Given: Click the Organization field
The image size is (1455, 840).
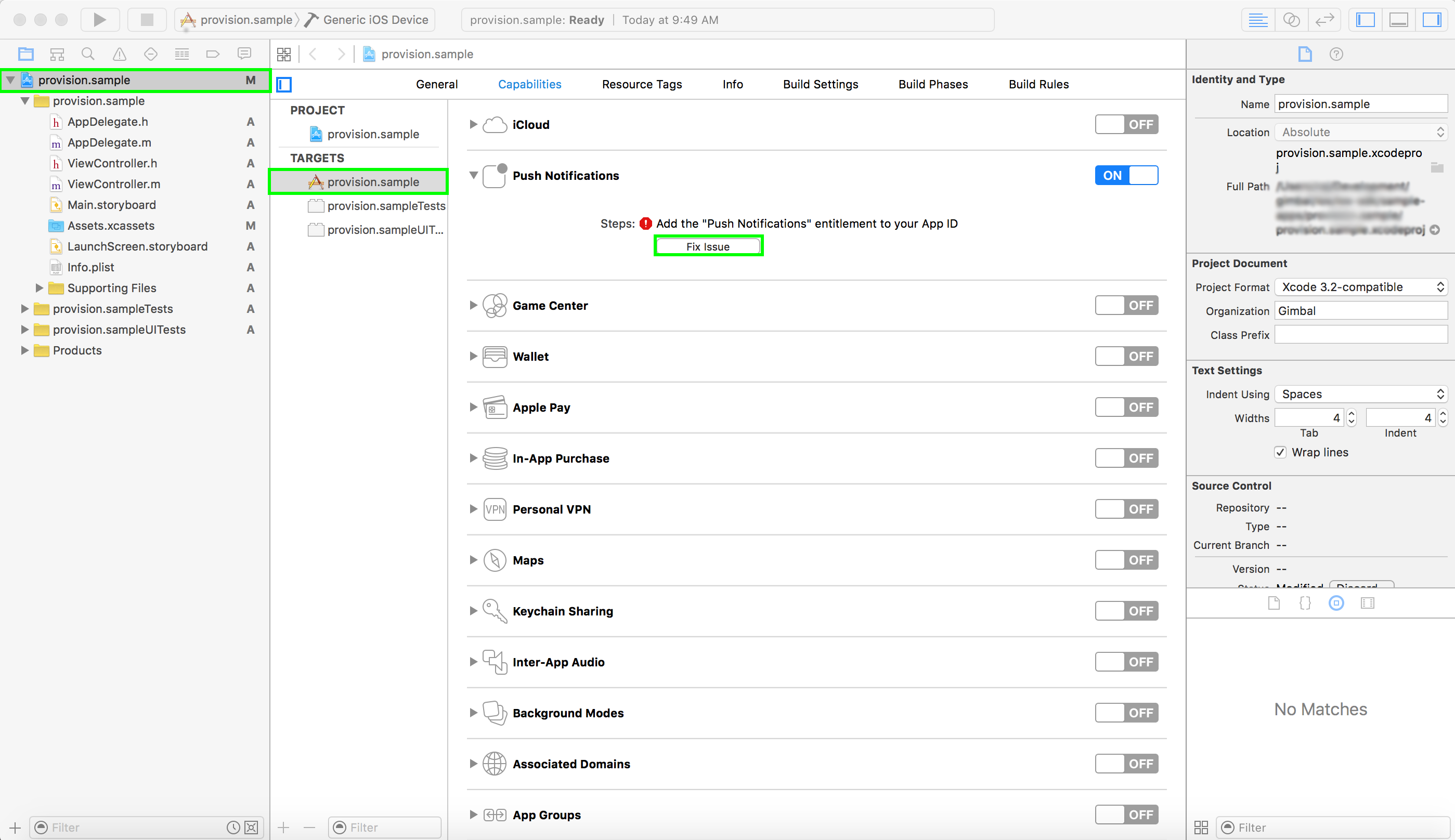Looking at the screenshot, I should tap(1361, 311).
